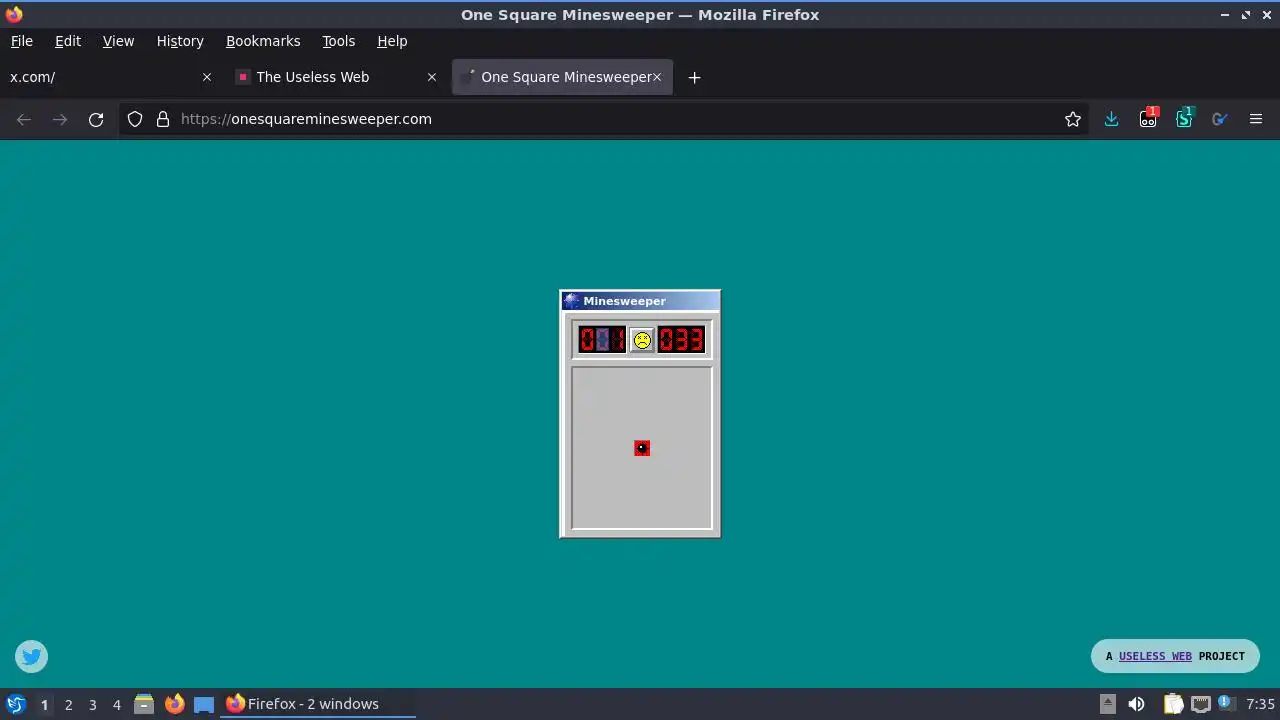Viewport: 1280px width, 720px height.
Task: Open the Edit menu
Action: click(x=68, y=41)
